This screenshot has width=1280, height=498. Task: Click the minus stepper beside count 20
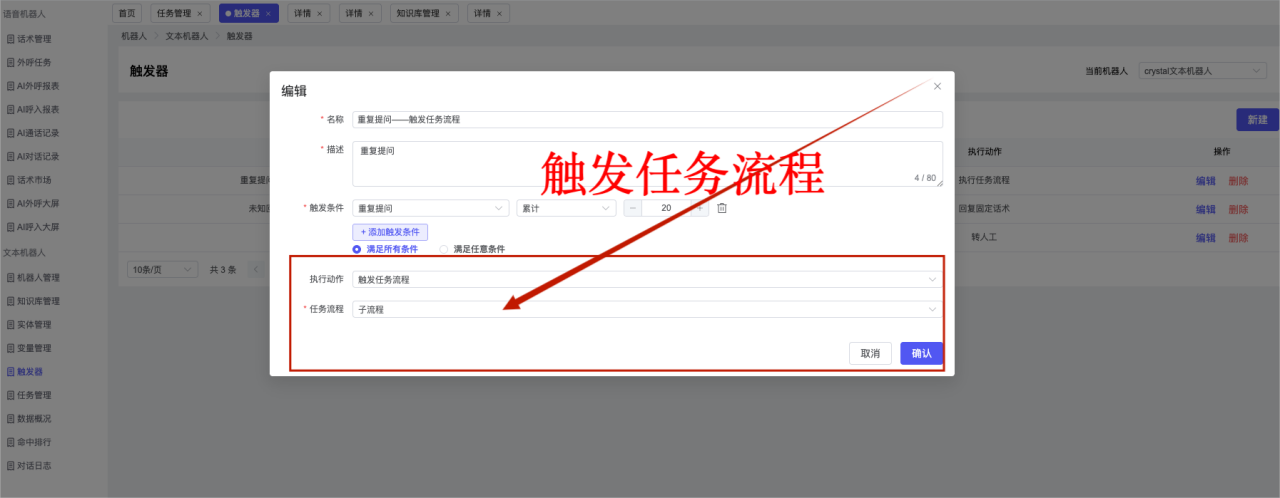pos(633,208)
